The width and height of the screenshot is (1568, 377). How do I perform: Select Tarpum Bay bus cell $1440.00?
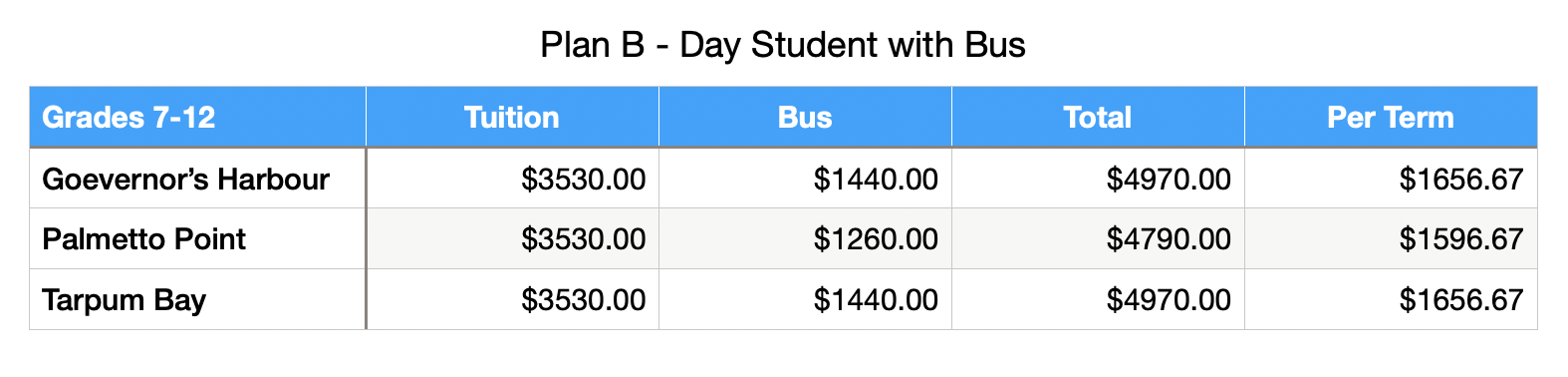805,299
